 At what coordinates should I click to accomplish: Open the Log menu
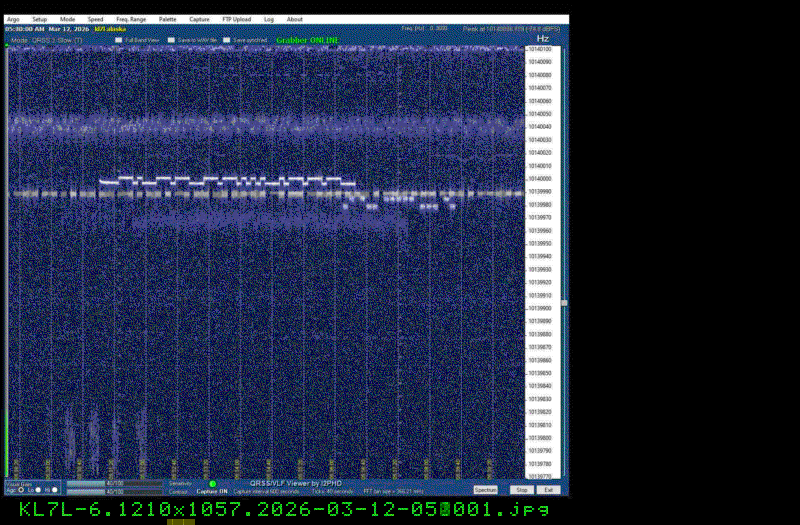tap(269, 19)
